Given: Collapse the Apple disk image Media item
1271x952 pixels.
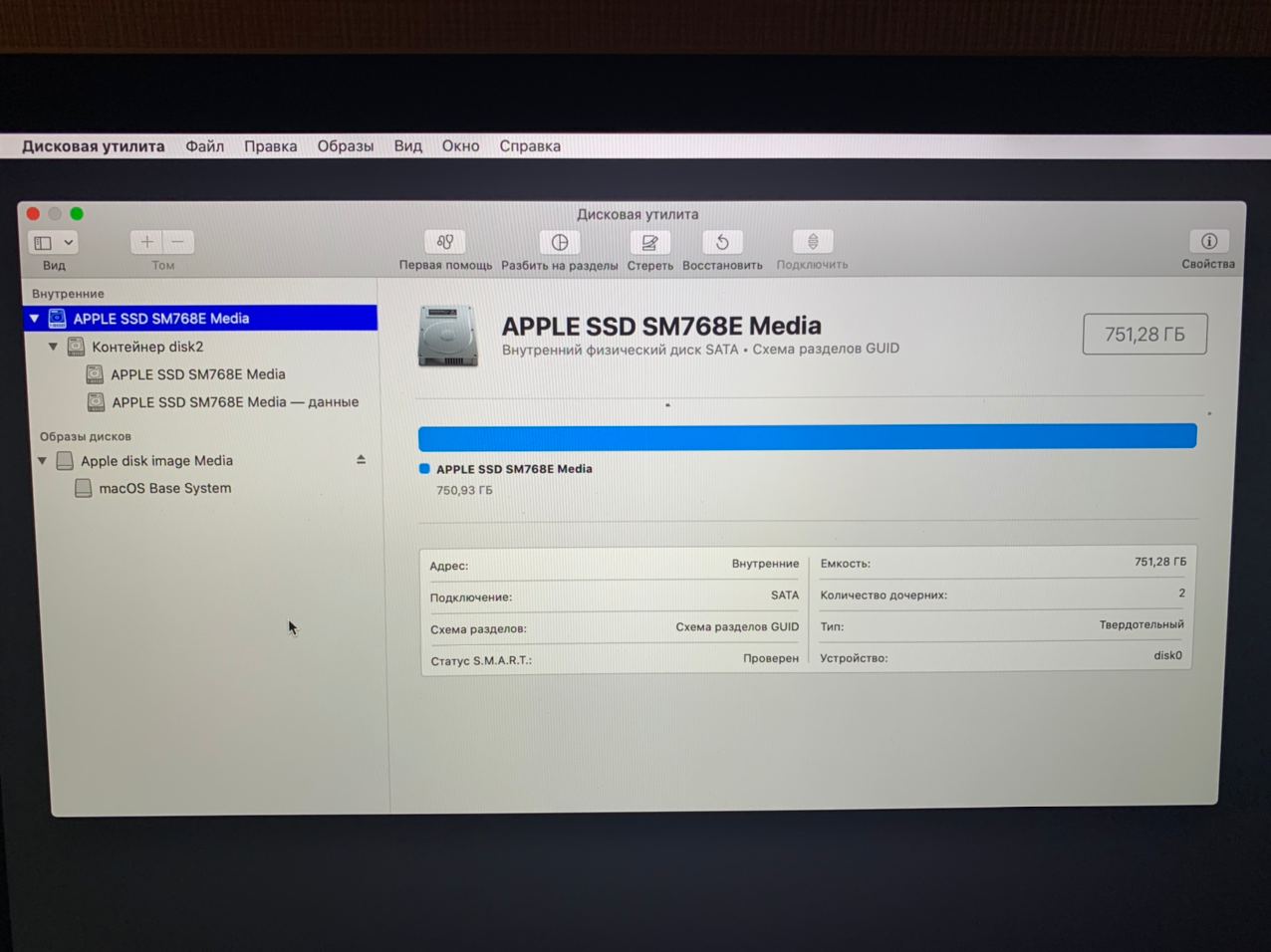Looking at the screenshot, I should coord(43,461).
